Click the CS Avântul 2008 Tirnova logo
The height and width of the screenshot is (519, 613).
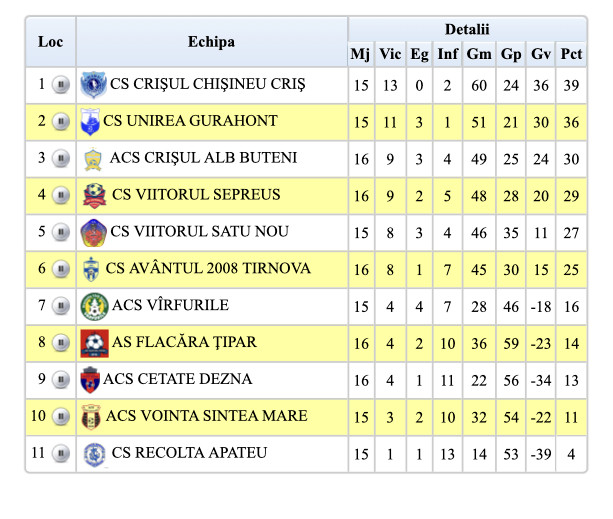pyautogui.click(x=91, y=269)
